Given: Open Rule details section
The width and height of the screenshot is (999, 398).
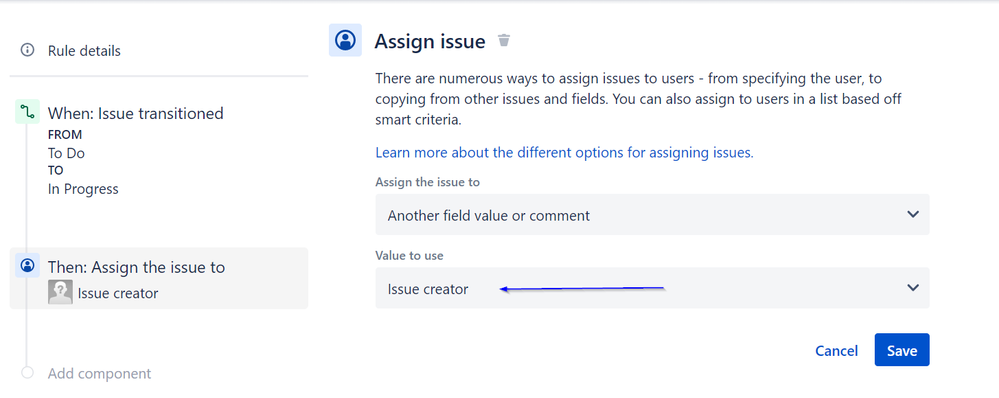Looking at the screenshot, I should 84,51.
